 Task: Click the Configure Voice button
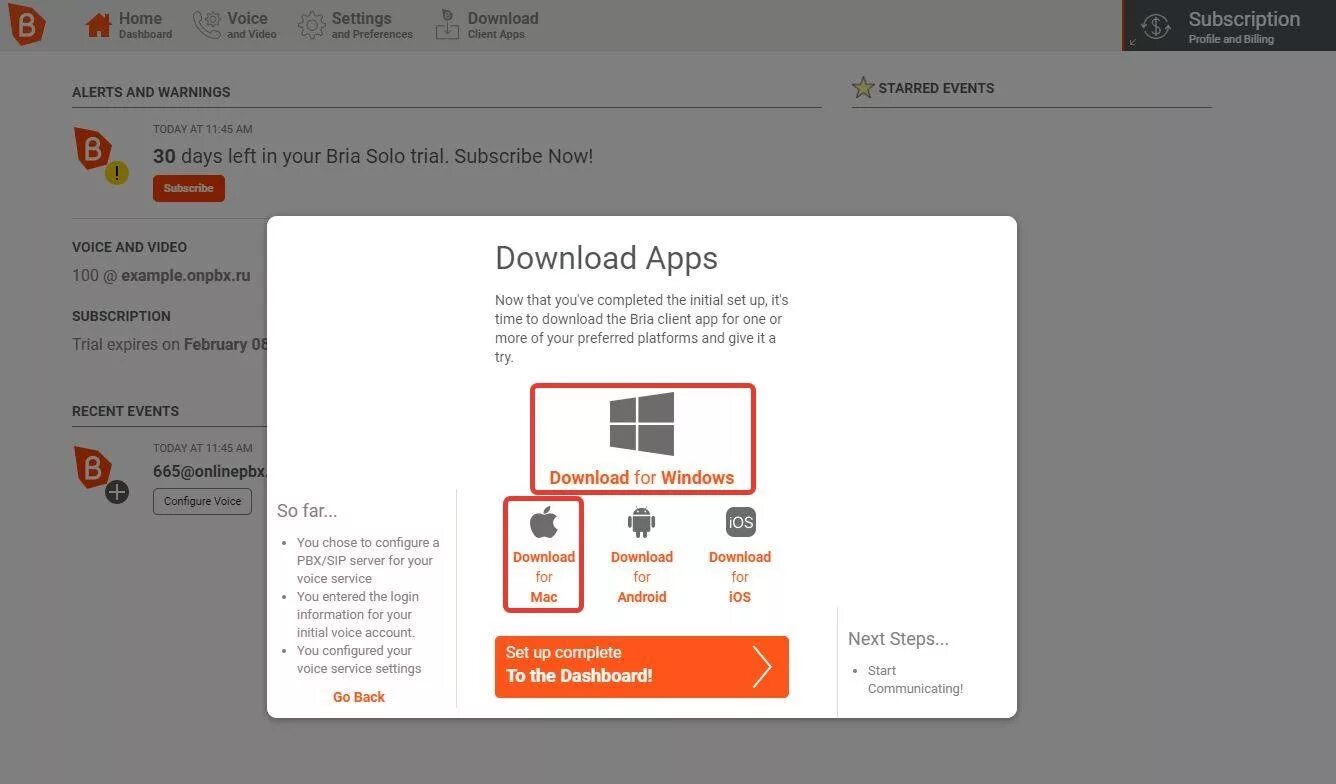[x=202, y=501]
